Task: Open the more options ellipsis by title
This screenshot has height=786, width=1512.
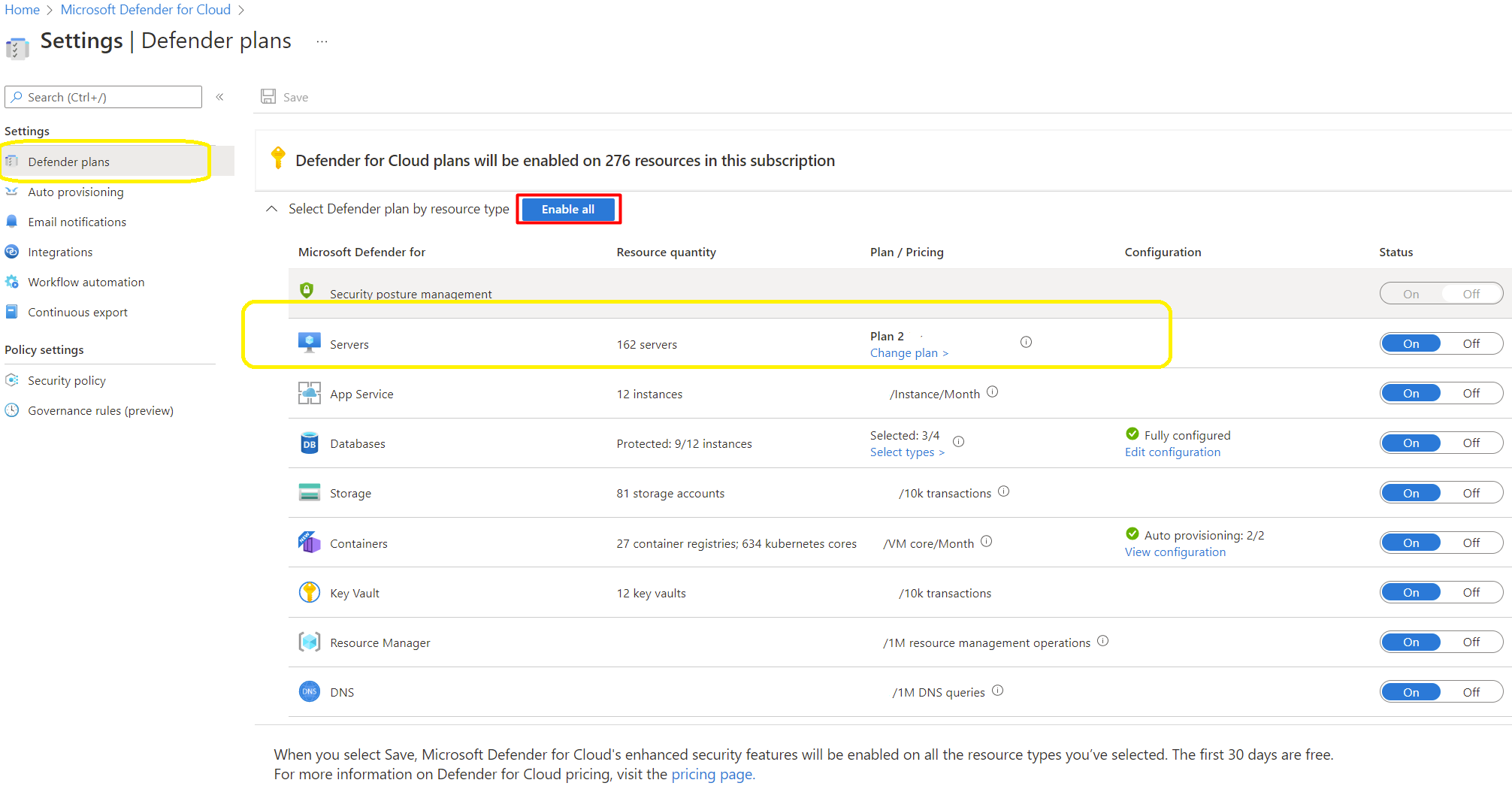Action: pos(322,41)
